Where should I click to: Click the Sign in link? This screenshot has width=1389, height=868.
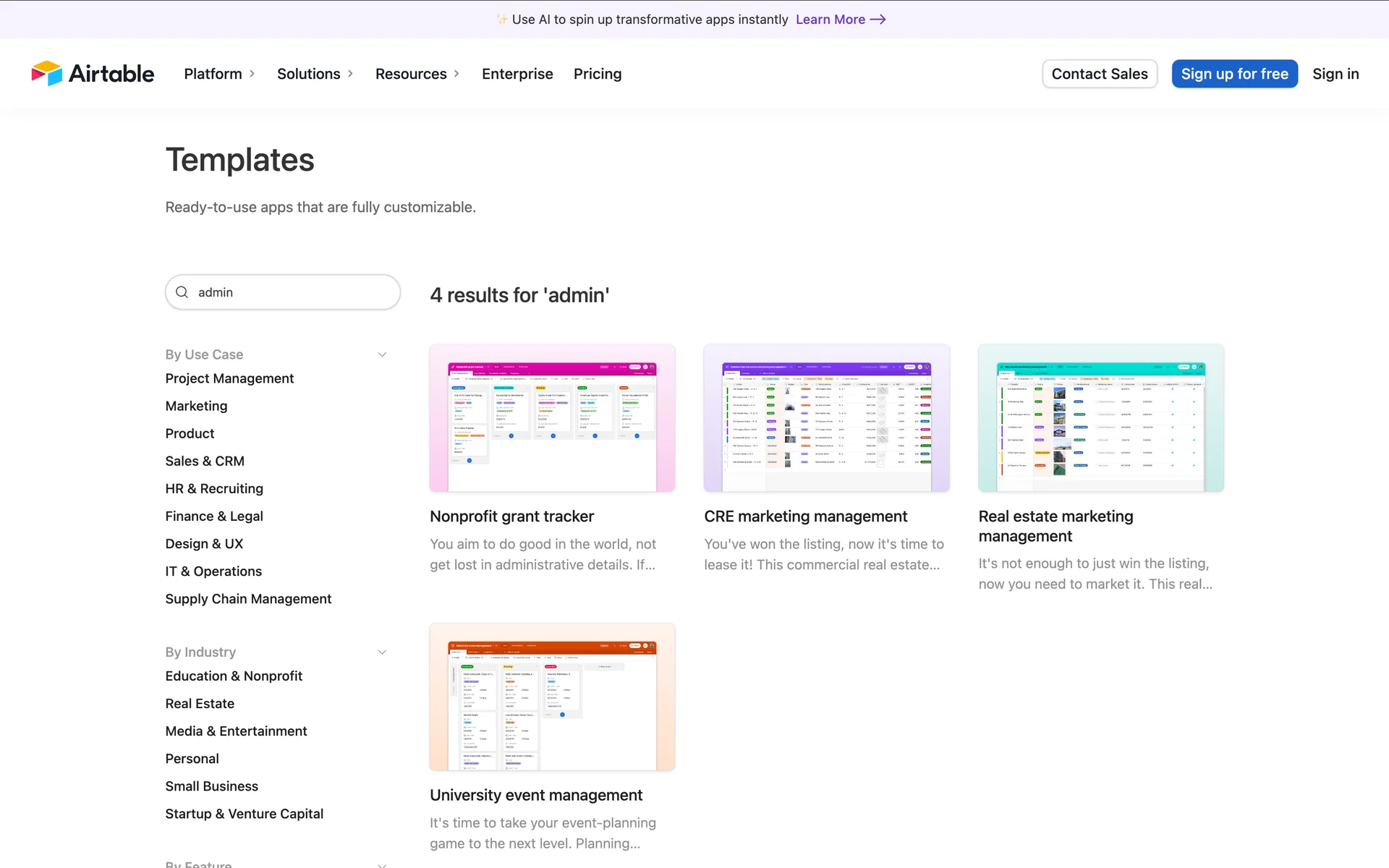coord(1335,74)
